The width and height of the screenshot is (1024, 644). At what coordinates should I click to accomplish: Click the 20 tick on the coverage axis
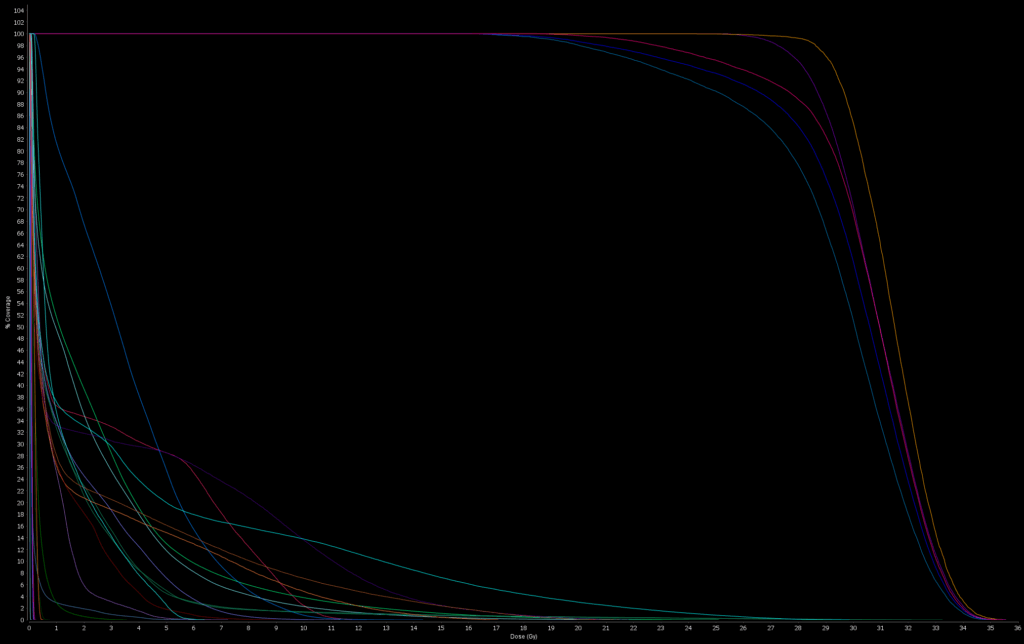pos(19,503)
